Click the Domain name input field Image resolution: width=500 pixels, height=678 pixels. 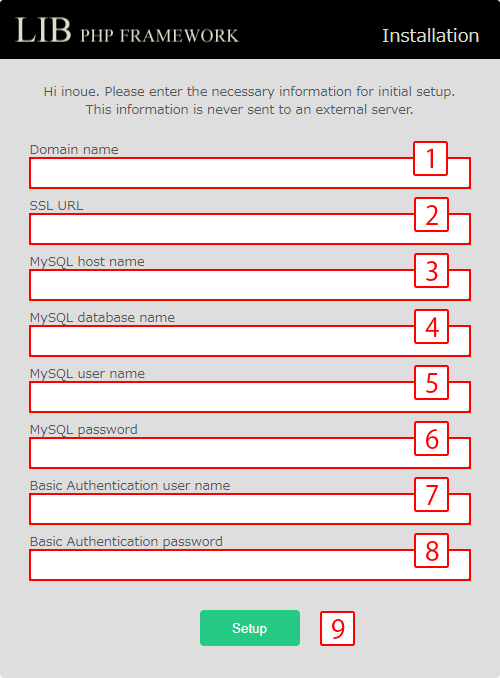(x=250, y=173)
